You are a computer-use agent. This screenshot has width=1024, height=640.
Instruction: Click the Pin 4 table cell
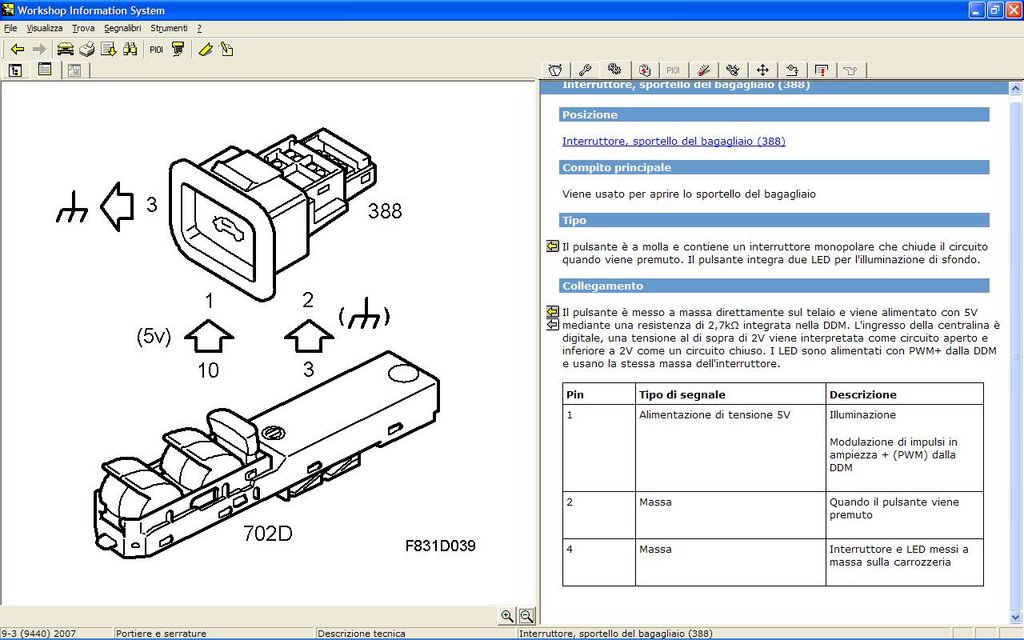[x=599, y=562]
